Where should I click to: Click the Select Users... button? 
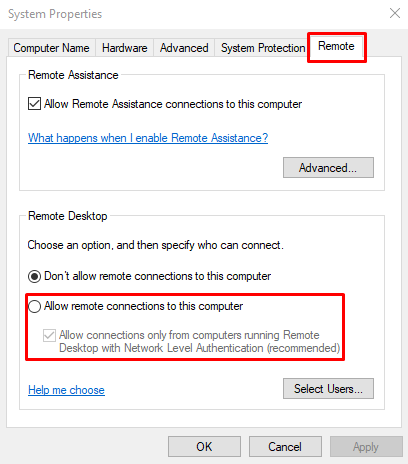tap(328, 388)
